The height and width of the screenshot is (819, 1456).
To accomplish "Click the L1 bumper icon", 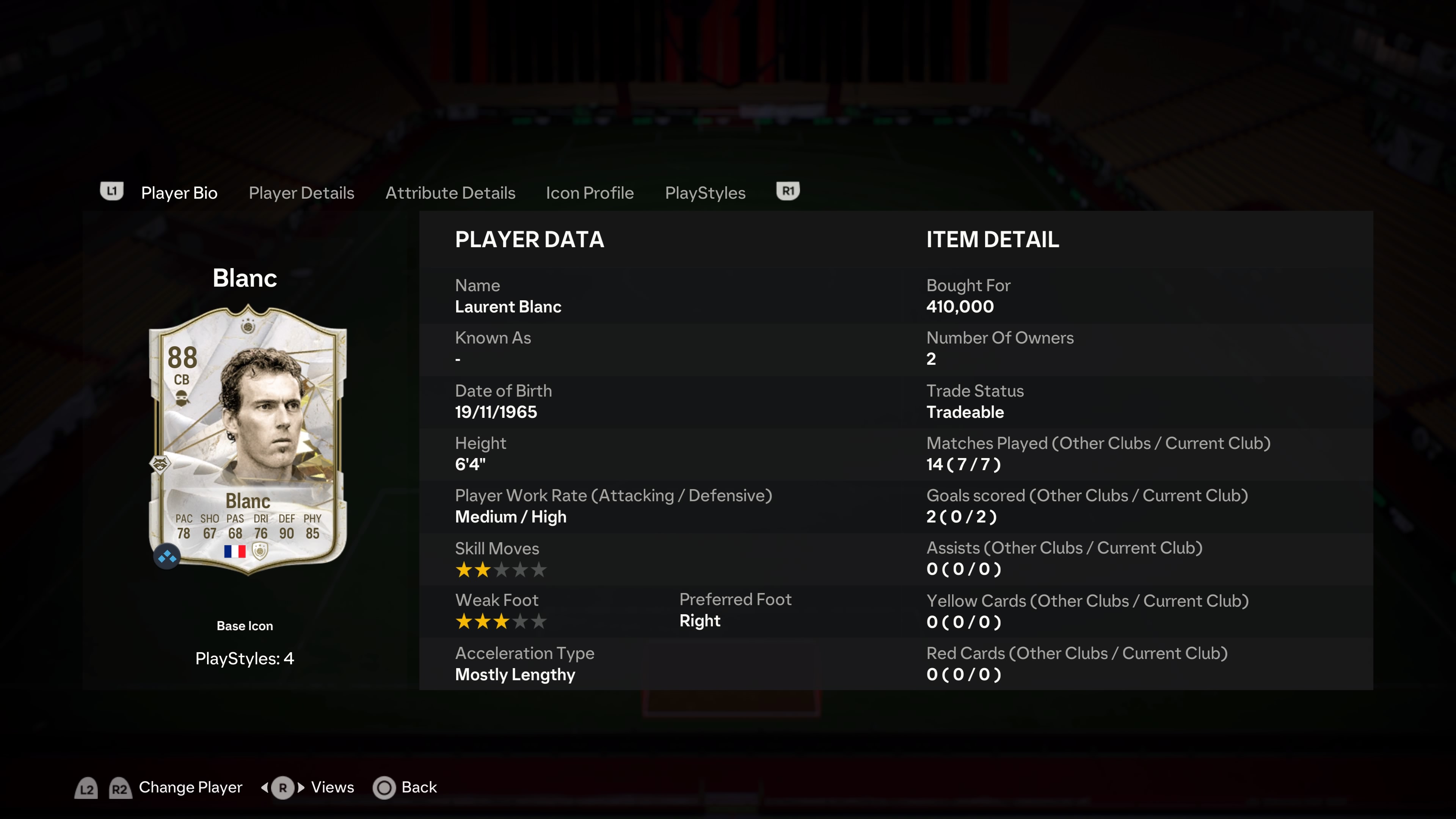I will 112,191.
